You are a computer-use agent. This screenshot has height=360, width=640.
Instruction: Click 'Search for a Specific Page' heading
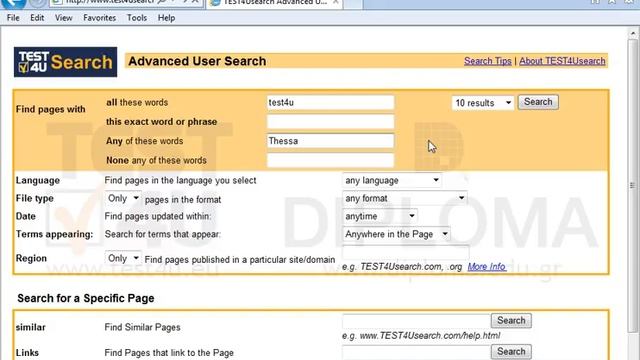[86, 298]
